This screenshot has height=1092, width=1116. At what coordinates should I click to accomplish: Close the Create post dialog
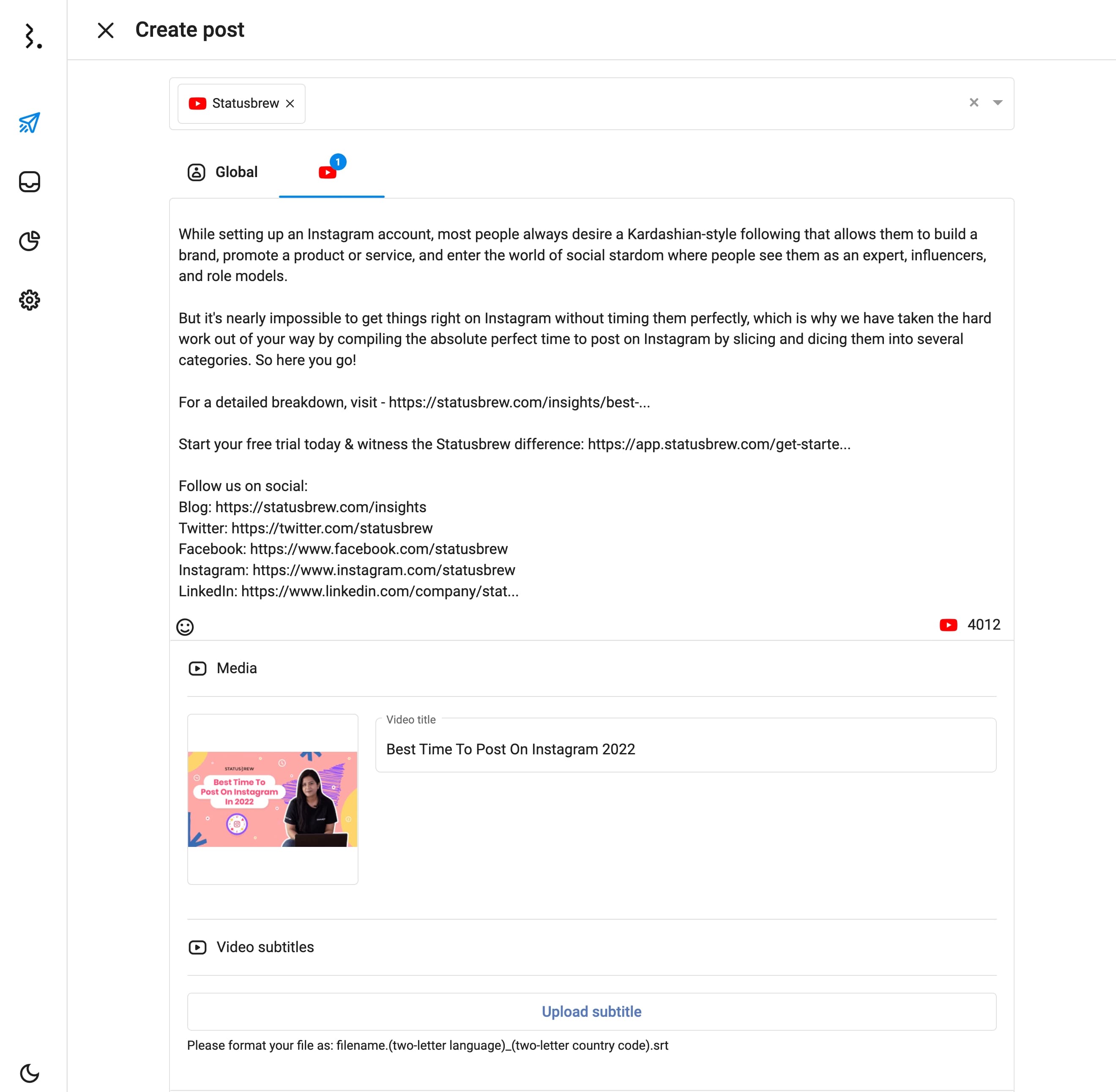(106, 30)
